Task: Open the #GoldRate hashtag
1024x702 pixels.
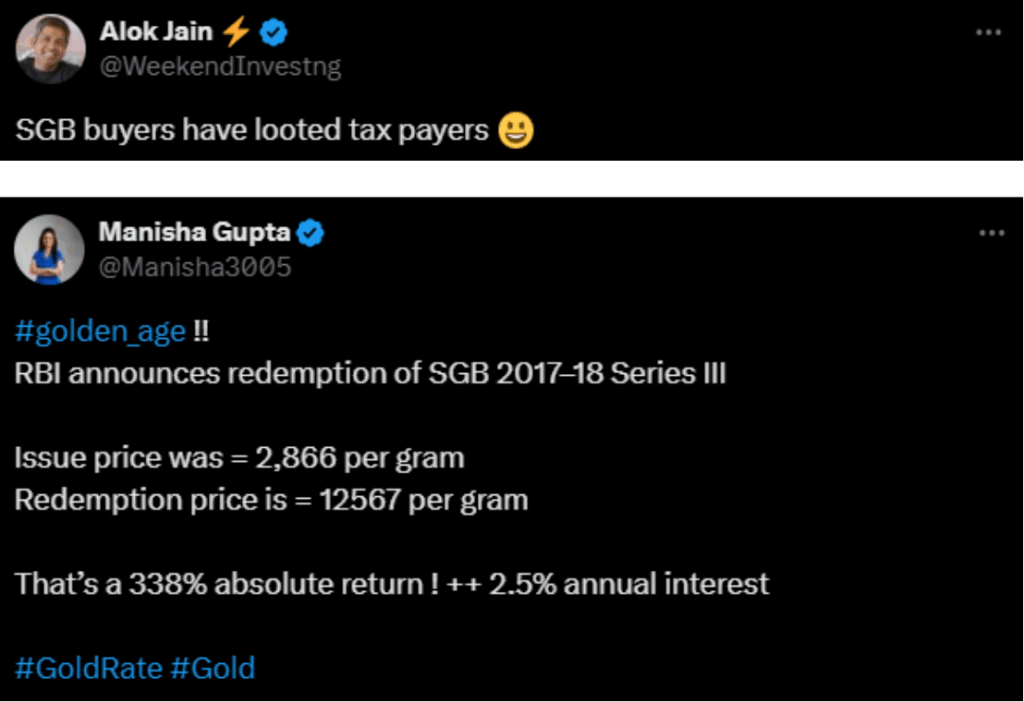Action: (88, 667)
